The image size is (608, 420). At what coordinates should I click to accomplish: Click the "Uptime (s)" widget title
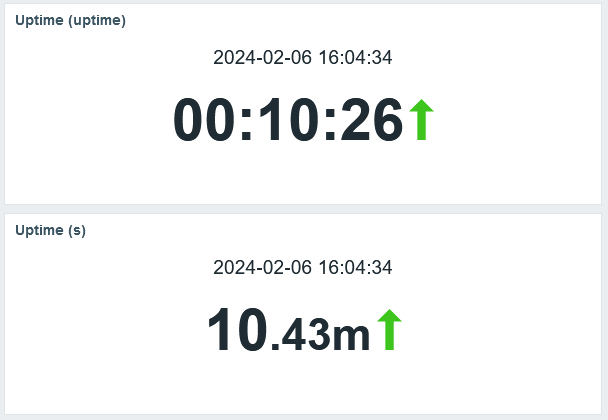tap(50, 230)
